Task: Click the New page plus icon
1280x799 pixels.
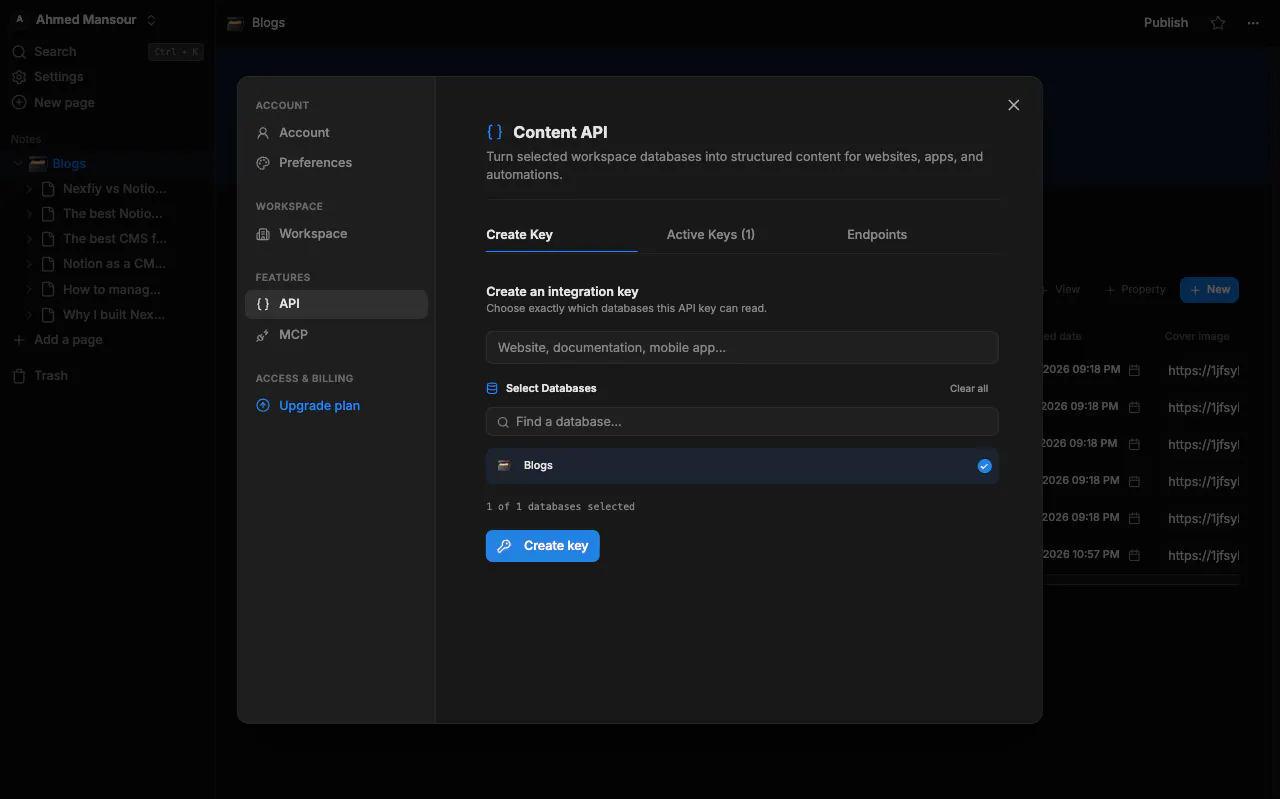Action: coord(19,103)
